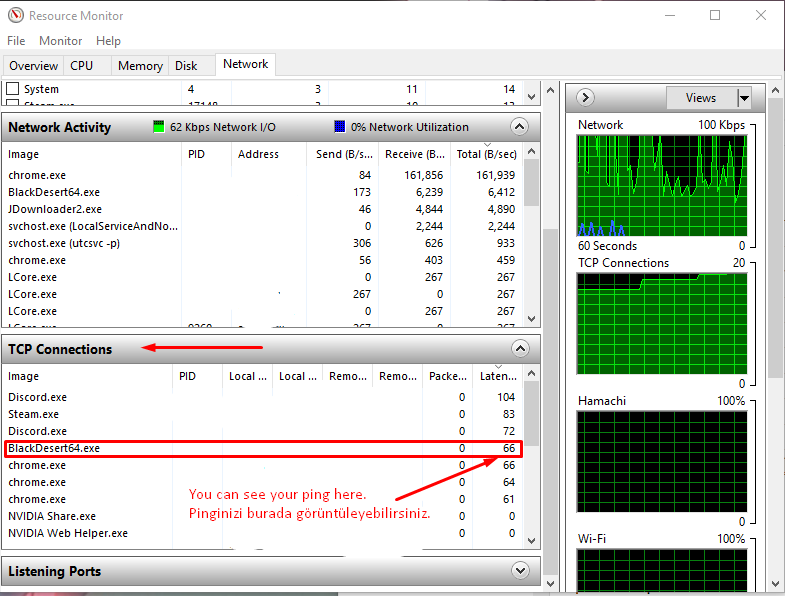Viewport: 785px width, 596px height.
Task: Sort TCP Connections by Image column
Action: pyautogui.click(x=88, y=376)
